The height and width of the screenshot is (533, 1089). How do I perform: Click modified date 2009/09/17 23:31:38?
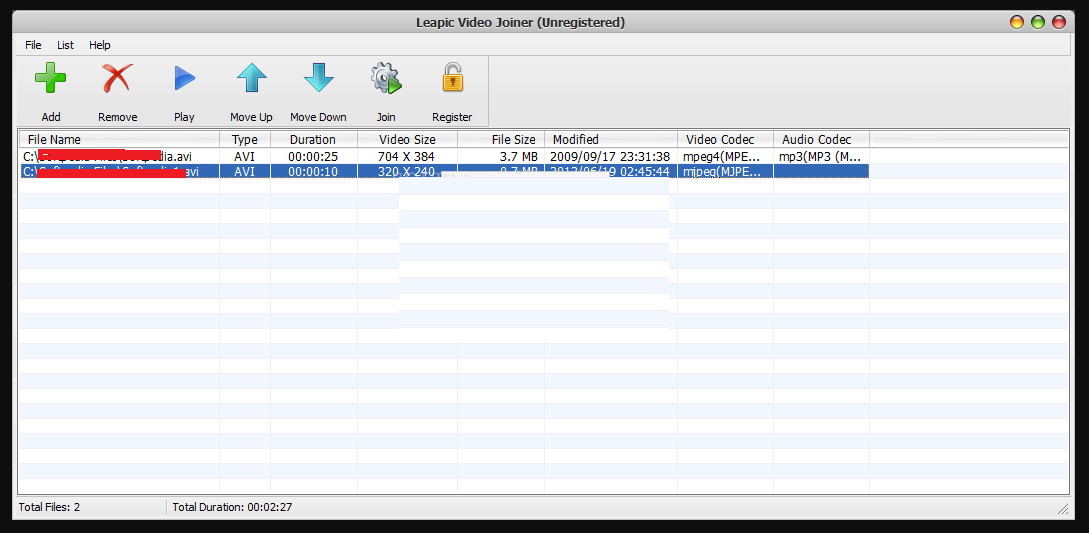(610, 157)
